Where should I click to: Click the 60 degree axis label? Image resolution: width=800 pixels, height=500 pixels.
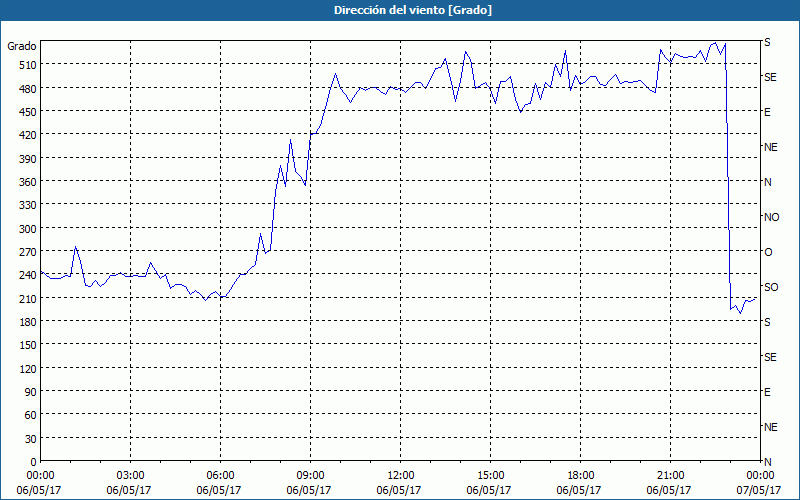[x=31, y=415]
